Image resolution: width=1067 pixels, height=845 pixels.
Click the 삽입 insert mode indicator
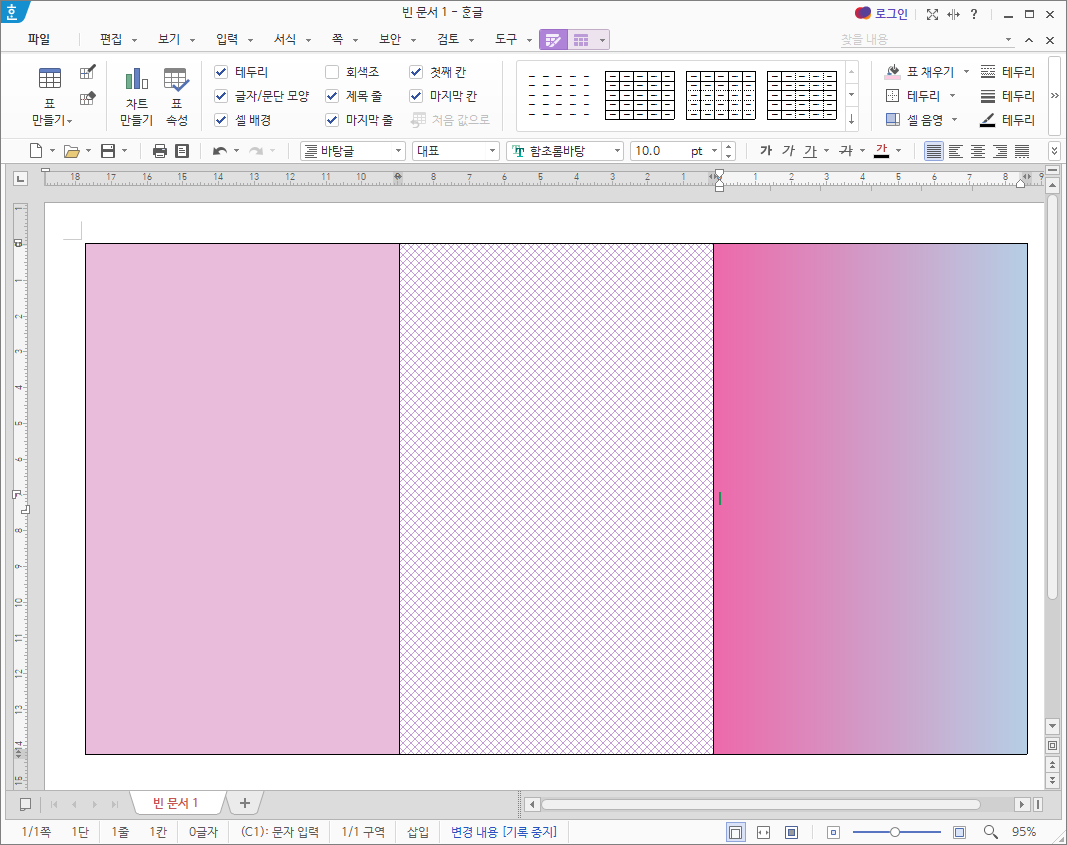coord(418,832)
